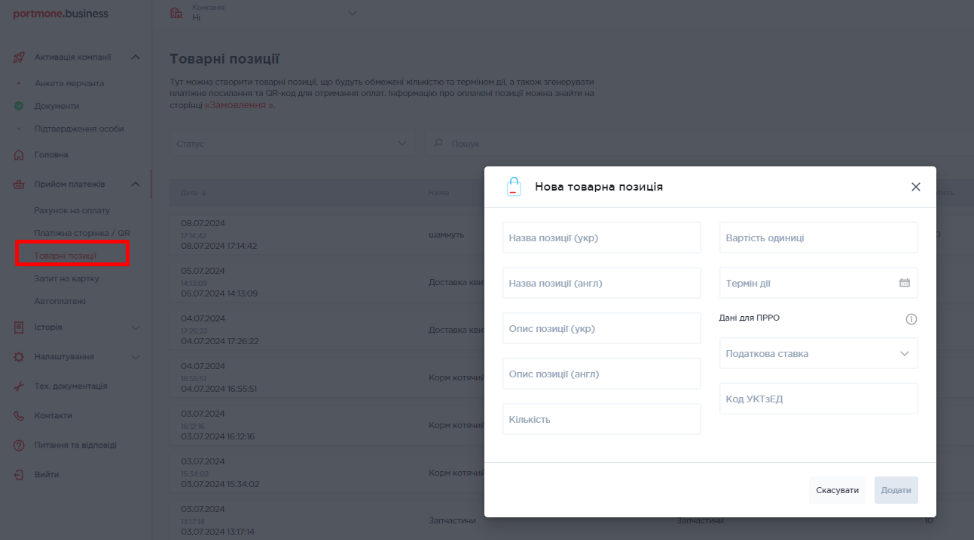Click the Додати button
The width and height of the screenshot is (974, 540).
[896, 490]
